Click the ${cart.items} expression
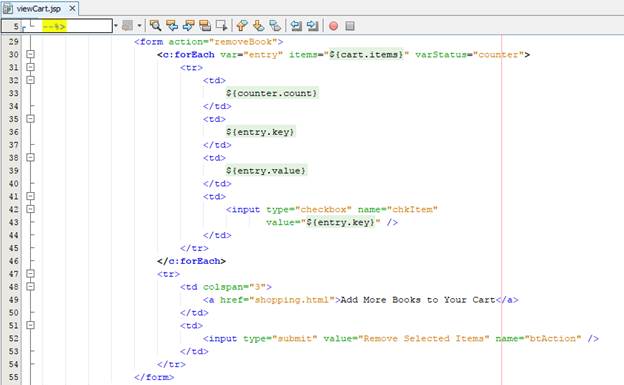The width and height of the screenshot is (624, 385). tap(366, 55)
